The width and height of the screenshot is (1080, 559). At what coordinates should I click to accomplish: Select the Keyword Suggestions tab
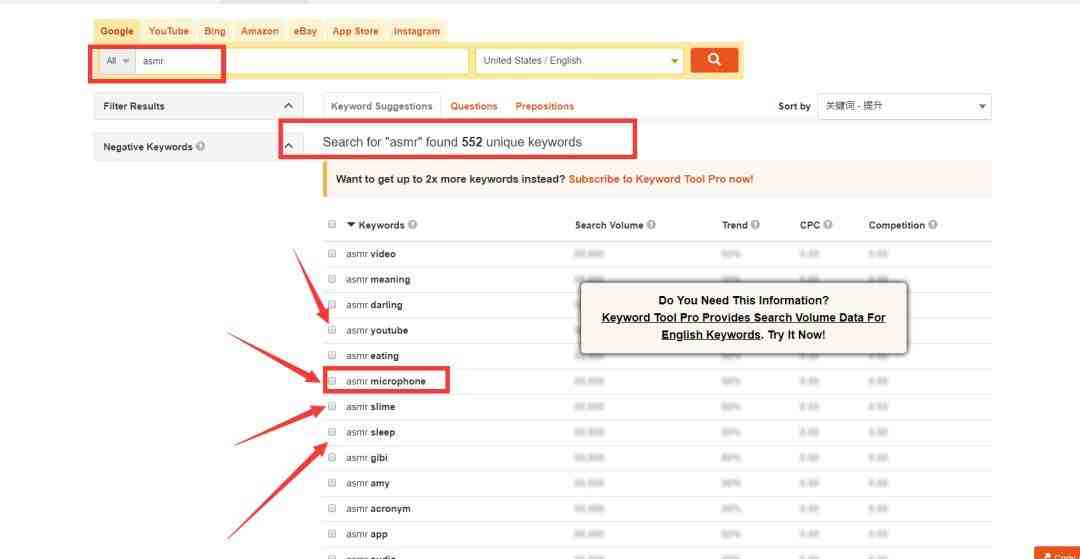tap(382, 106)
